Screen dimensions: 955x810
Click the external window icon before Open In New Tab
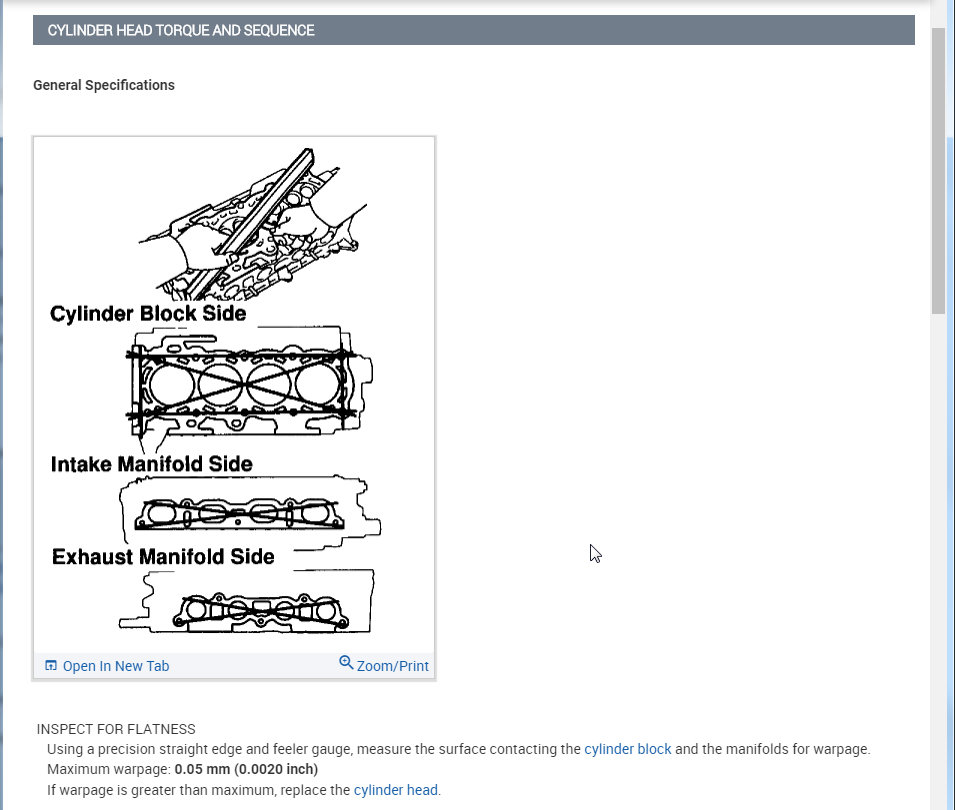pyautogui.click(x=50, y=664)
